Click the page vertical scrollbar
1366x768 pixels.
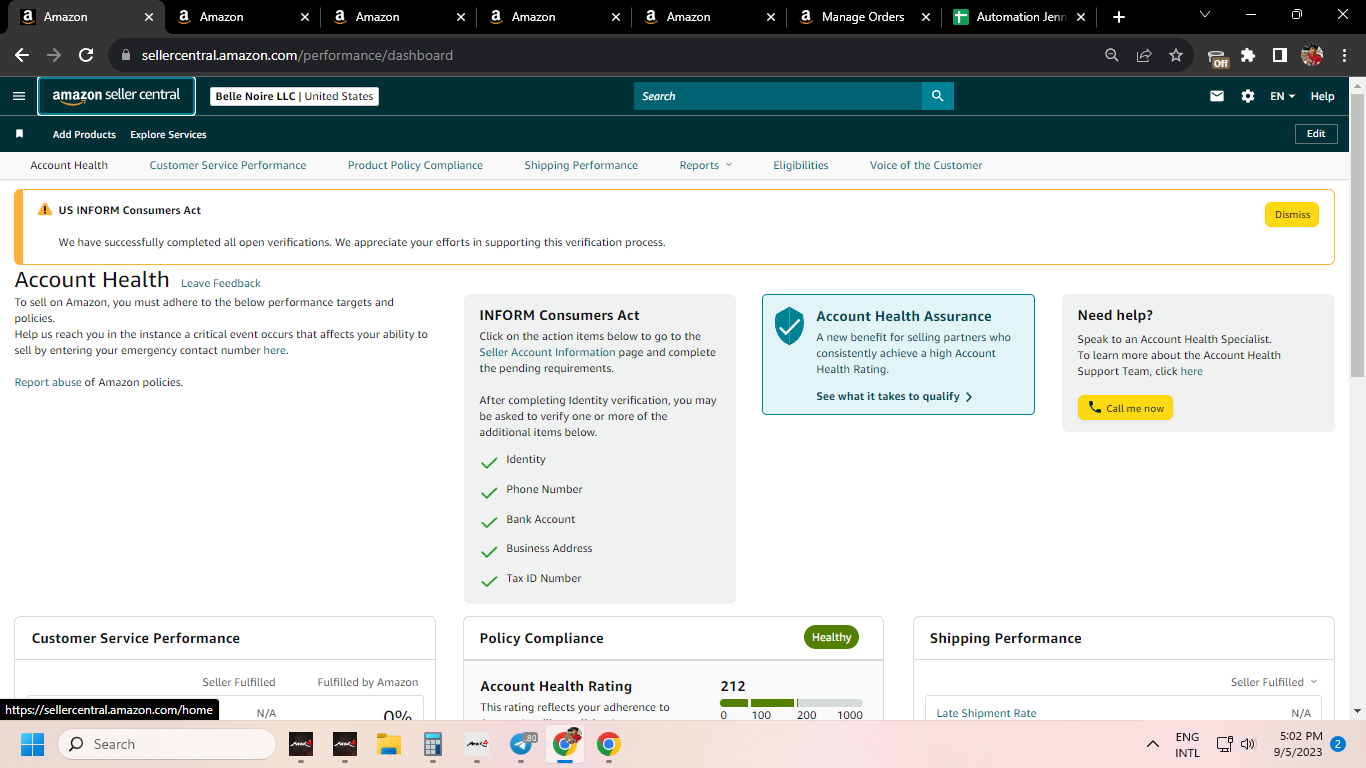pos(1357,235)
